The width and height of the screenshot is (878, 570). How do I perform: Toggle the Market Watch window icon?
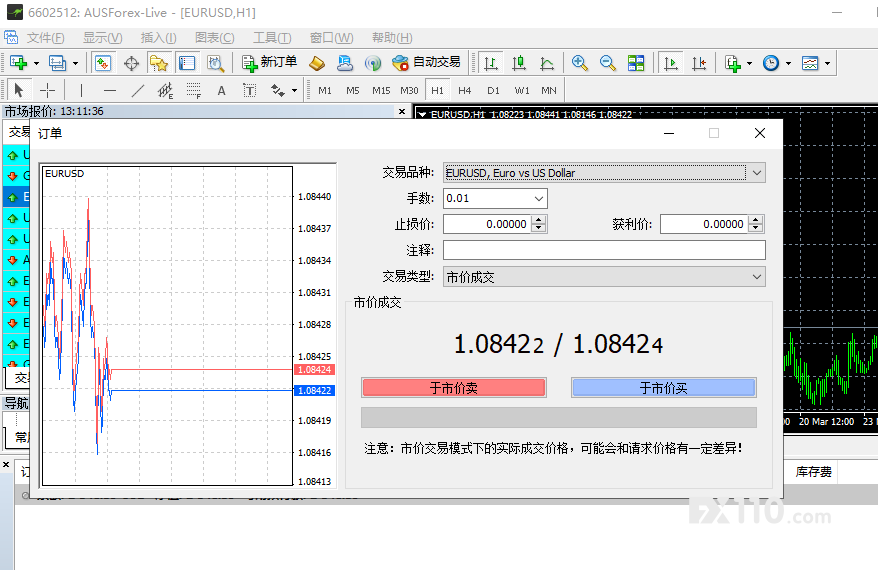(x=103, y=63)
